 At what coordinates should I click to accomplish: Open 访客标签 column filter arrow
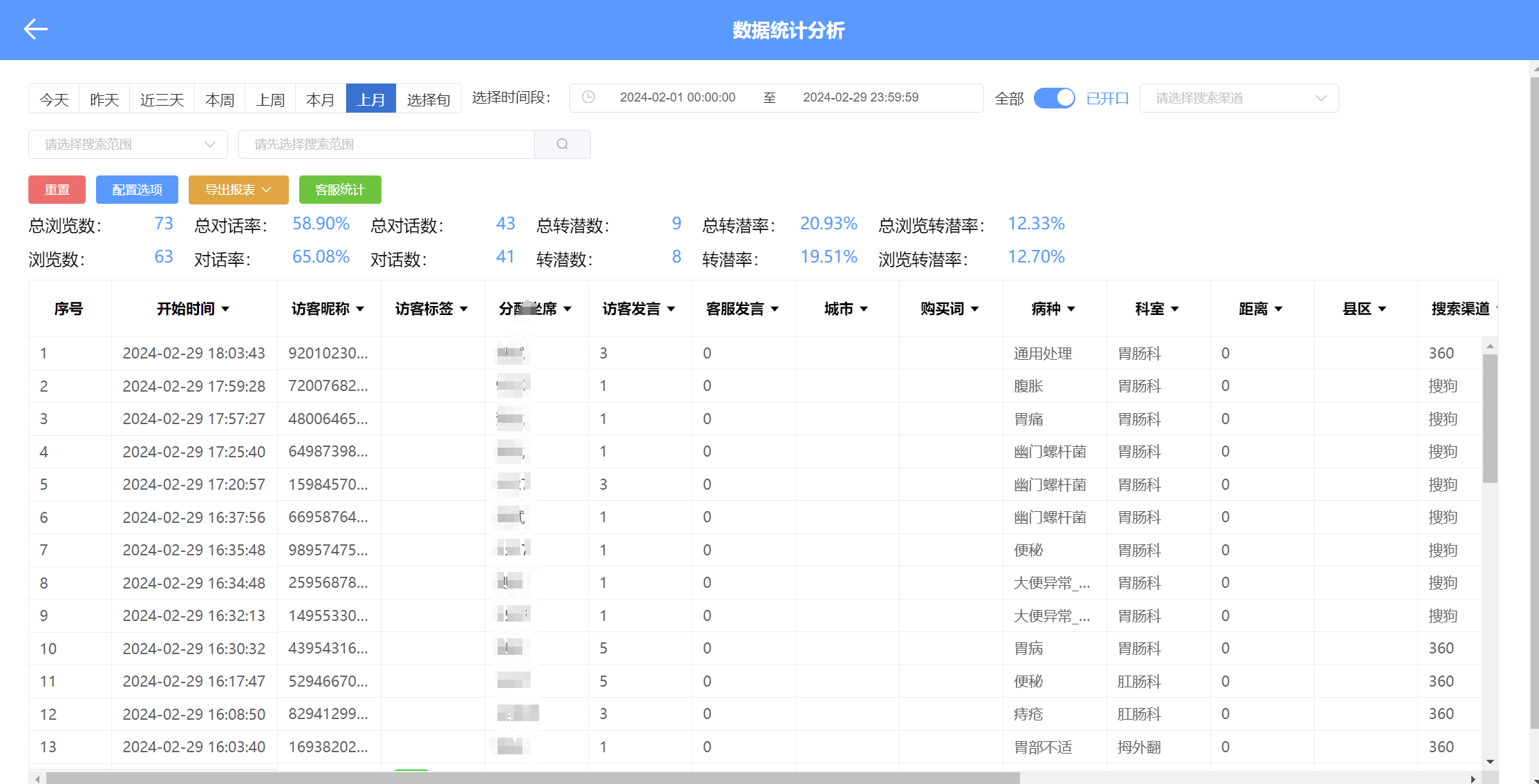click(x=464, y=309)
